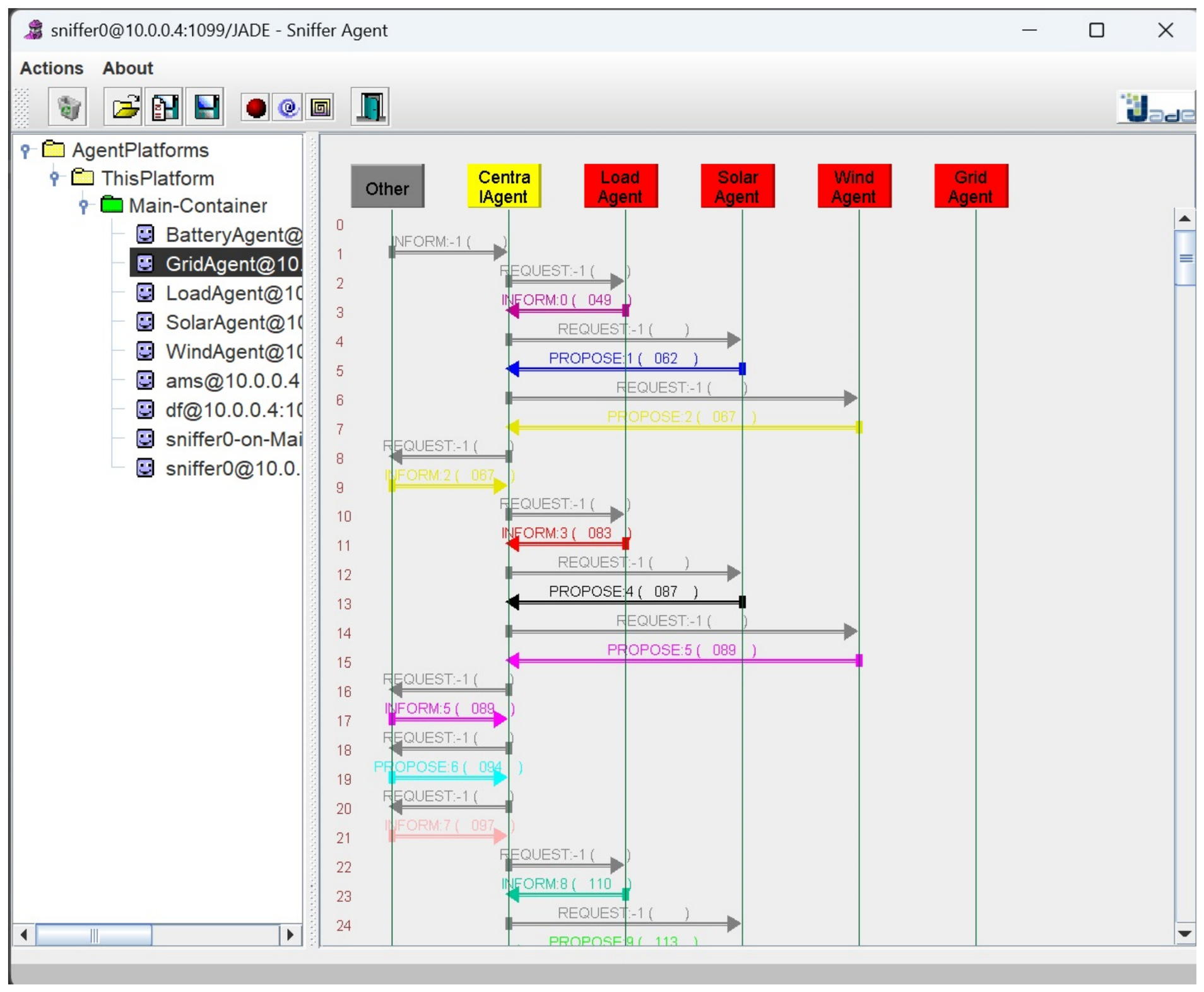Click the df agent face icon
The image size is (1204, 992).
tap(145, 410)
